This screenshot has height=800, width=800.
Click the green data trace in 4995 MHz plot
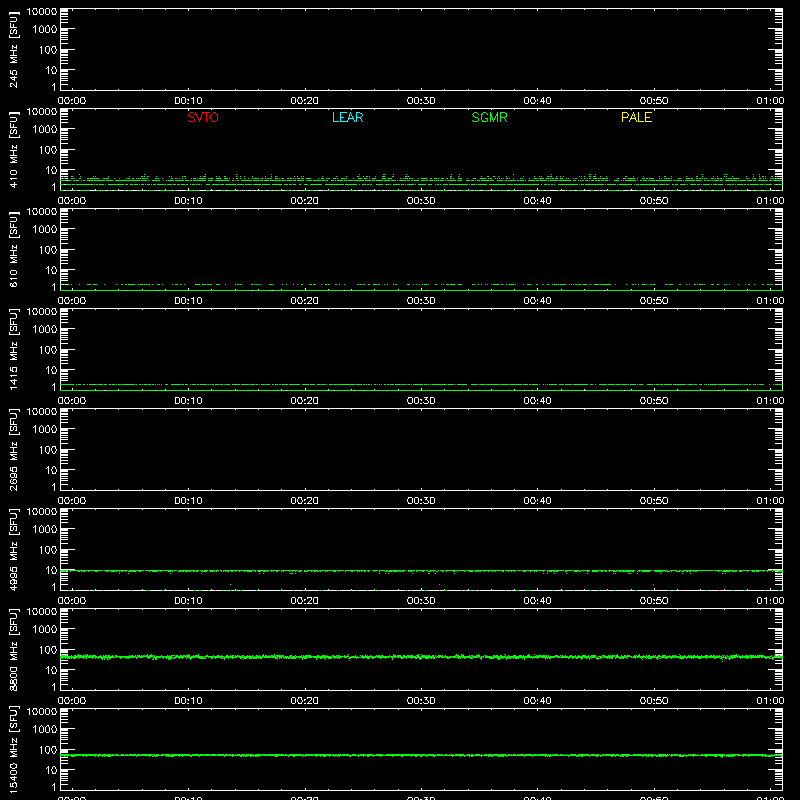(421, 571)
